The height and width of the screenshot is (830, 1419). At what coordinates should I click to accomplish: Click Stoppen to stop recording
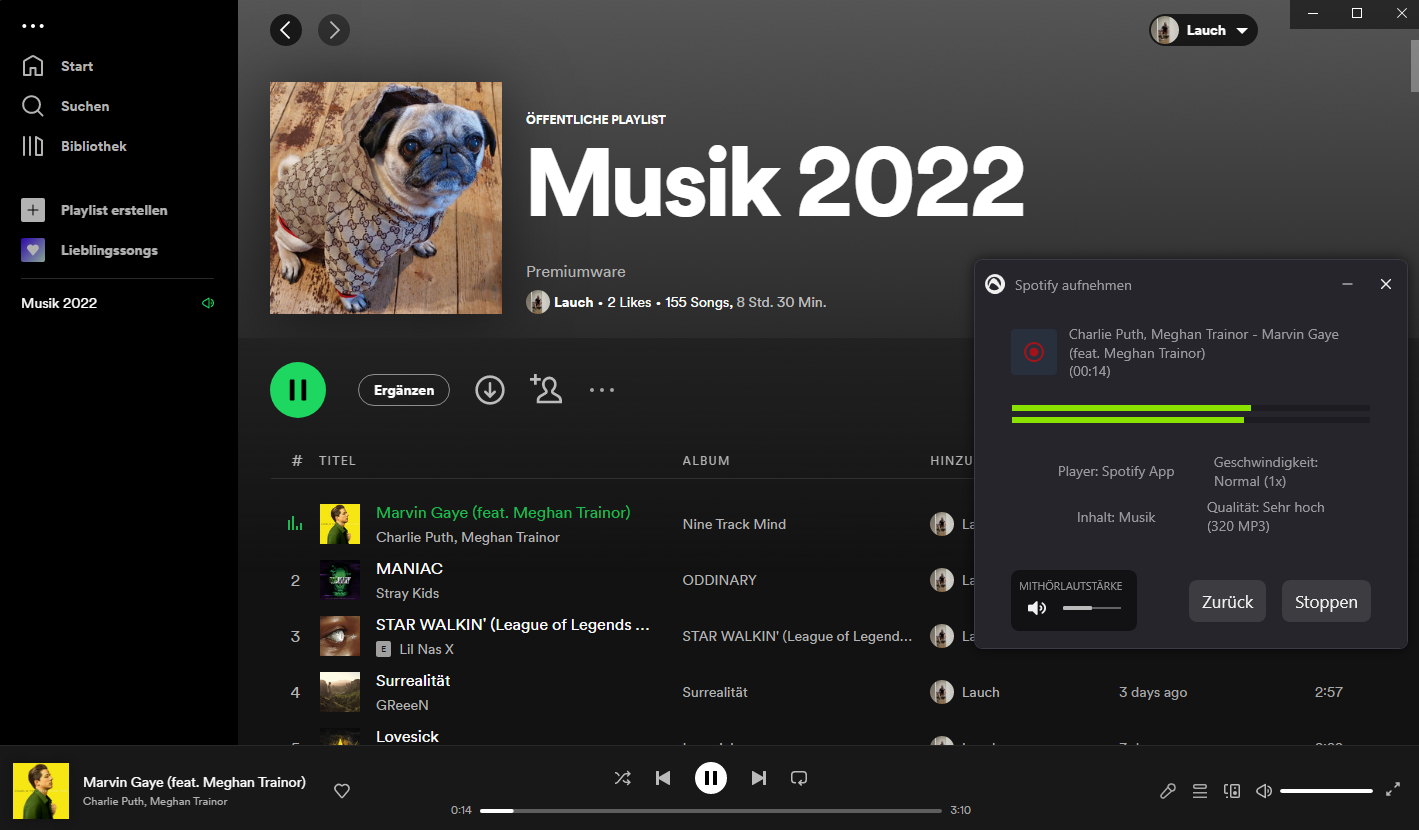(1326, 602)
